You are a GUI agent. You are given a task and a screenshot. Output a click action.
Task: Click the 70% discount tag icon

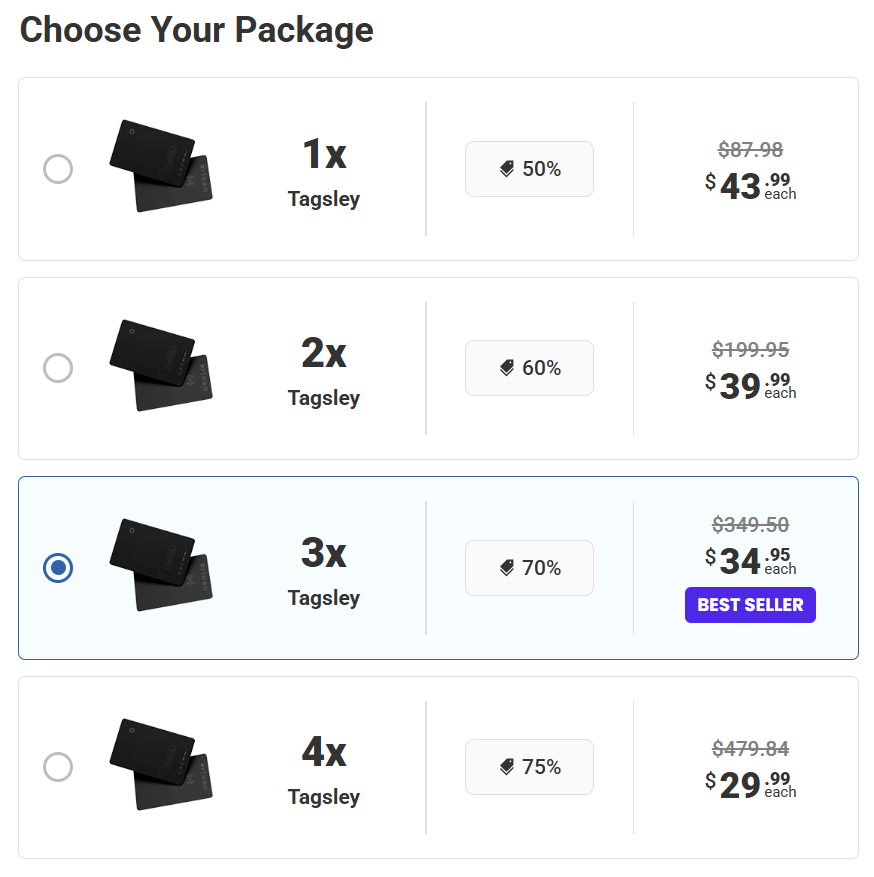point(507,569)
